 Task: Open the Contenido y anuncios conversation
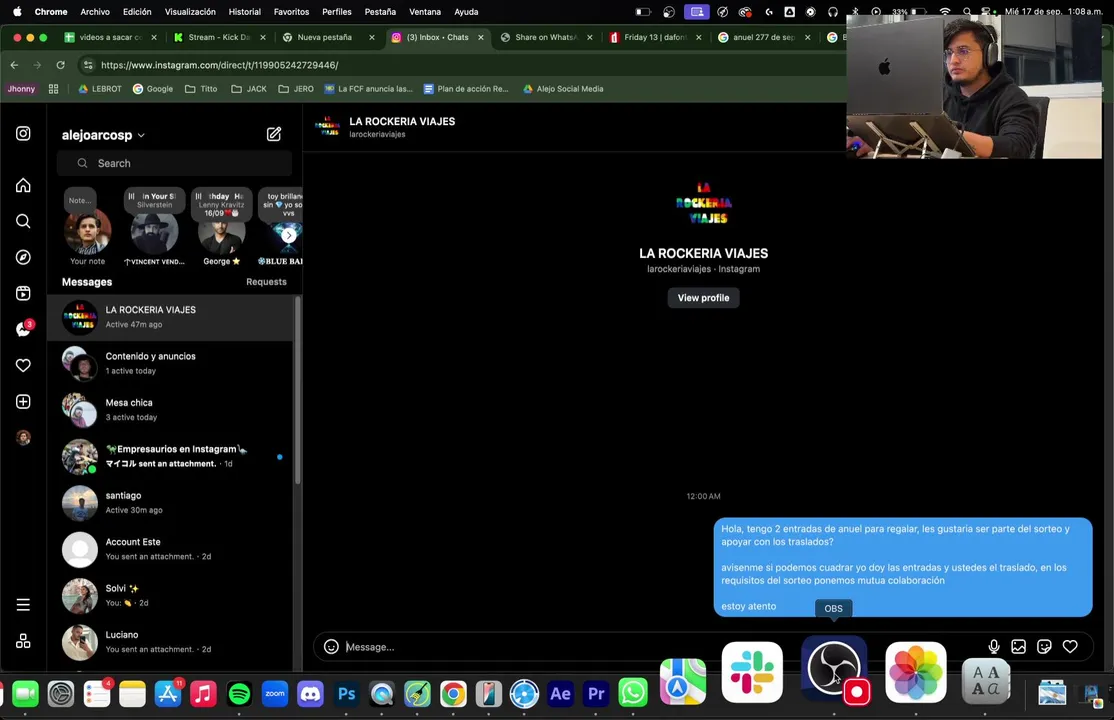(171, 363)
